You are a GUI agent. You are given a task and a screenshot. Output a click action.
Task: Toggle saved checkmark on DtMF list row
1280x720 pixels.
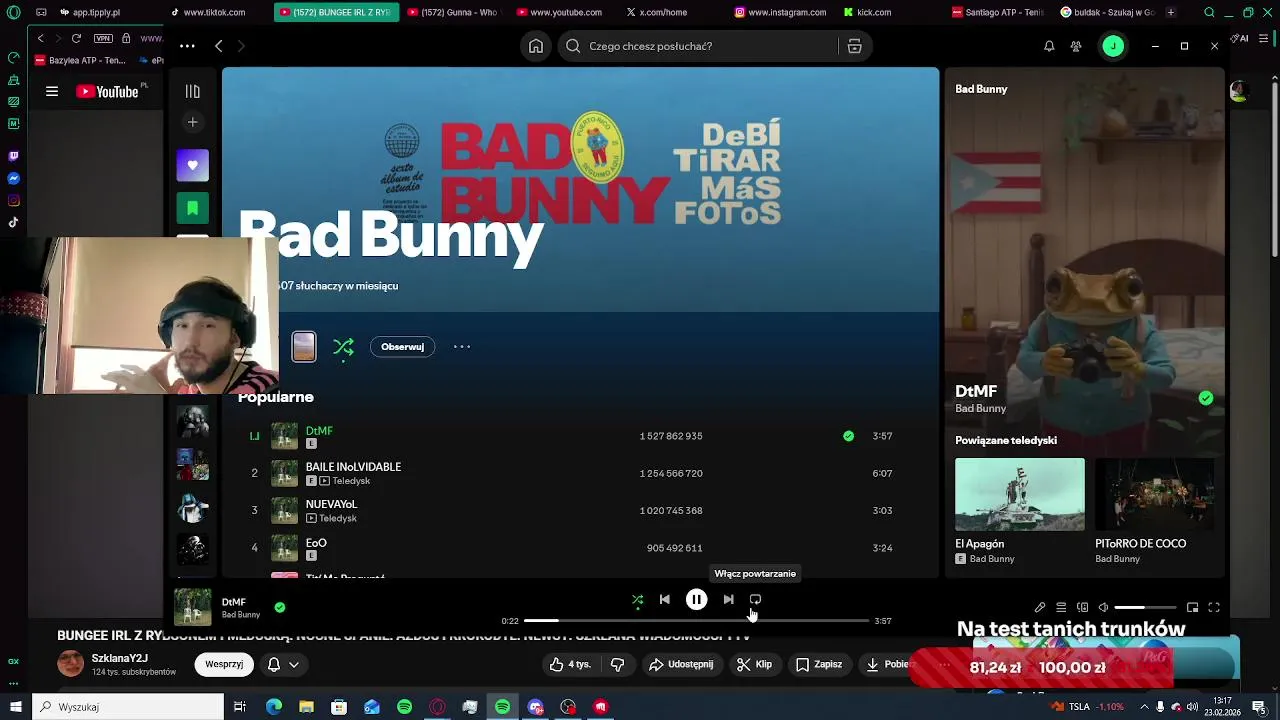848,436
